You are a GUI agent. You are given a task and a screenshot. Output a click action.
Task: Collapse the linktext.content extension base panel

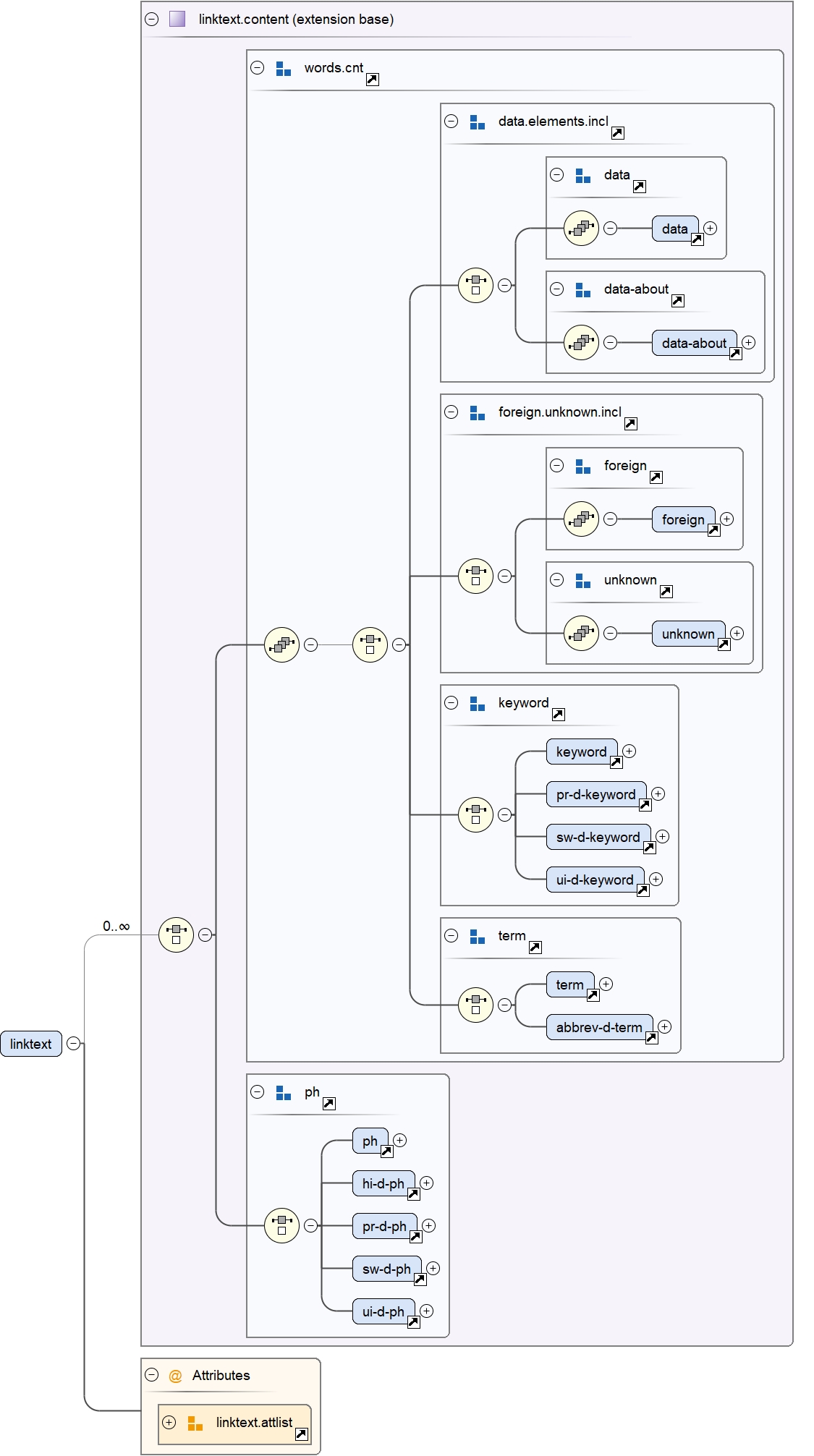pyautogui.click(x=152, y=20)
